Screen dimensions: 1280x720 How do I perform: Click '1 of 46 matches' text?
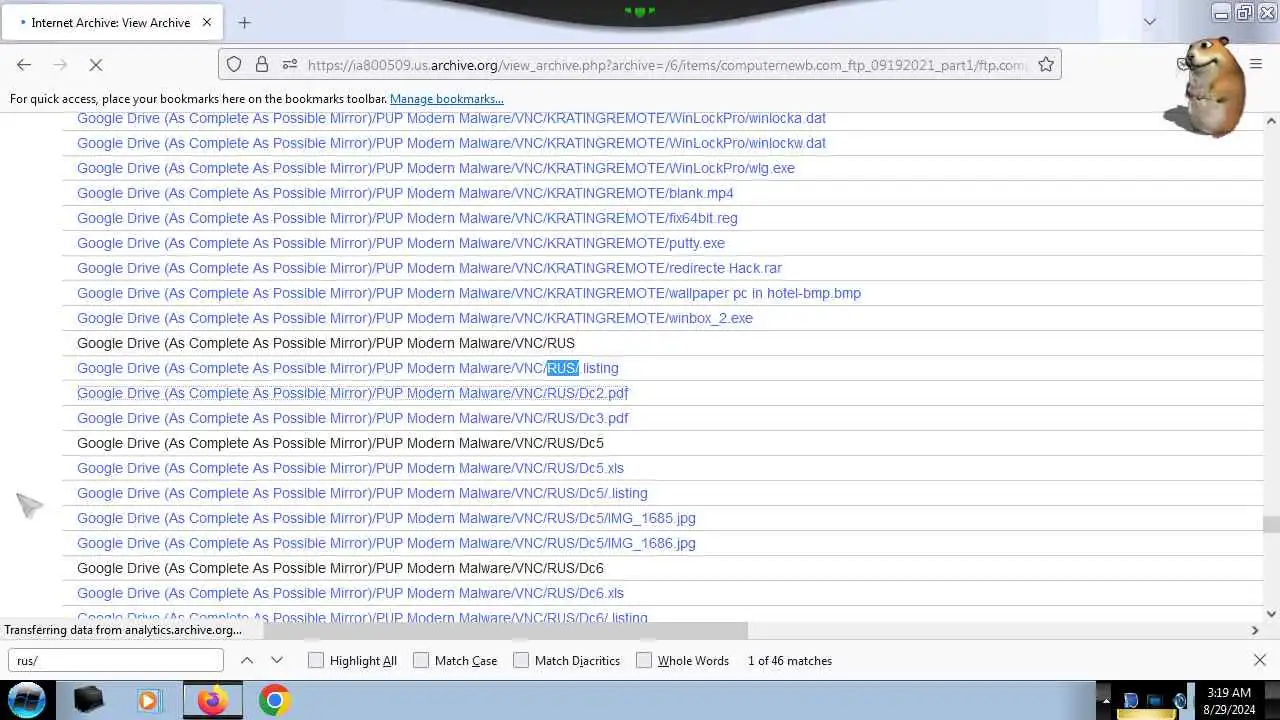pyautogui.click(x=790, y=661)
